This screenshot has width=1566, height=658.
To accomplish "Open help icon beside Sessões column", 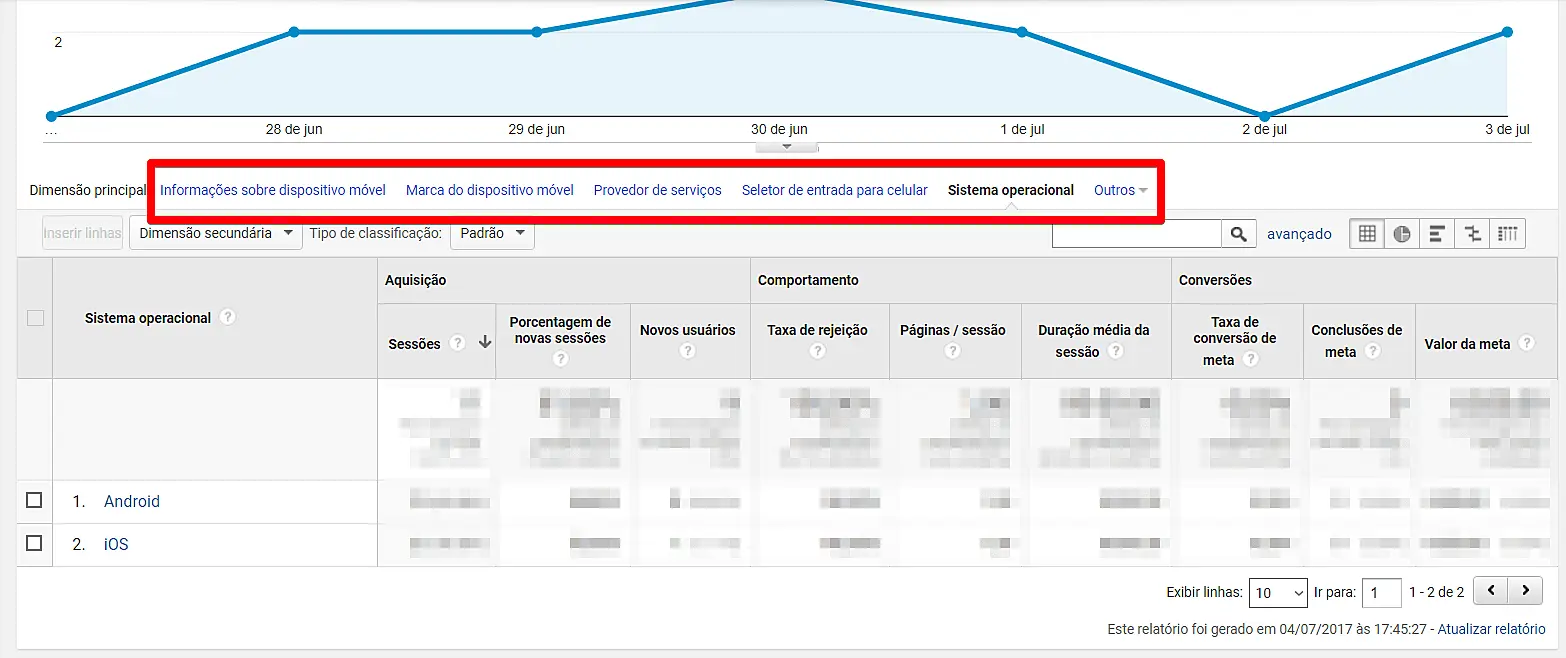I will click(457, 343).
